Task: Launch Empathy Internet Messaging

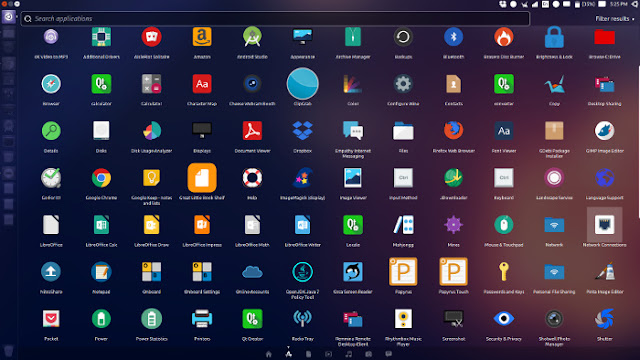Action: click(x=353, y=131)
